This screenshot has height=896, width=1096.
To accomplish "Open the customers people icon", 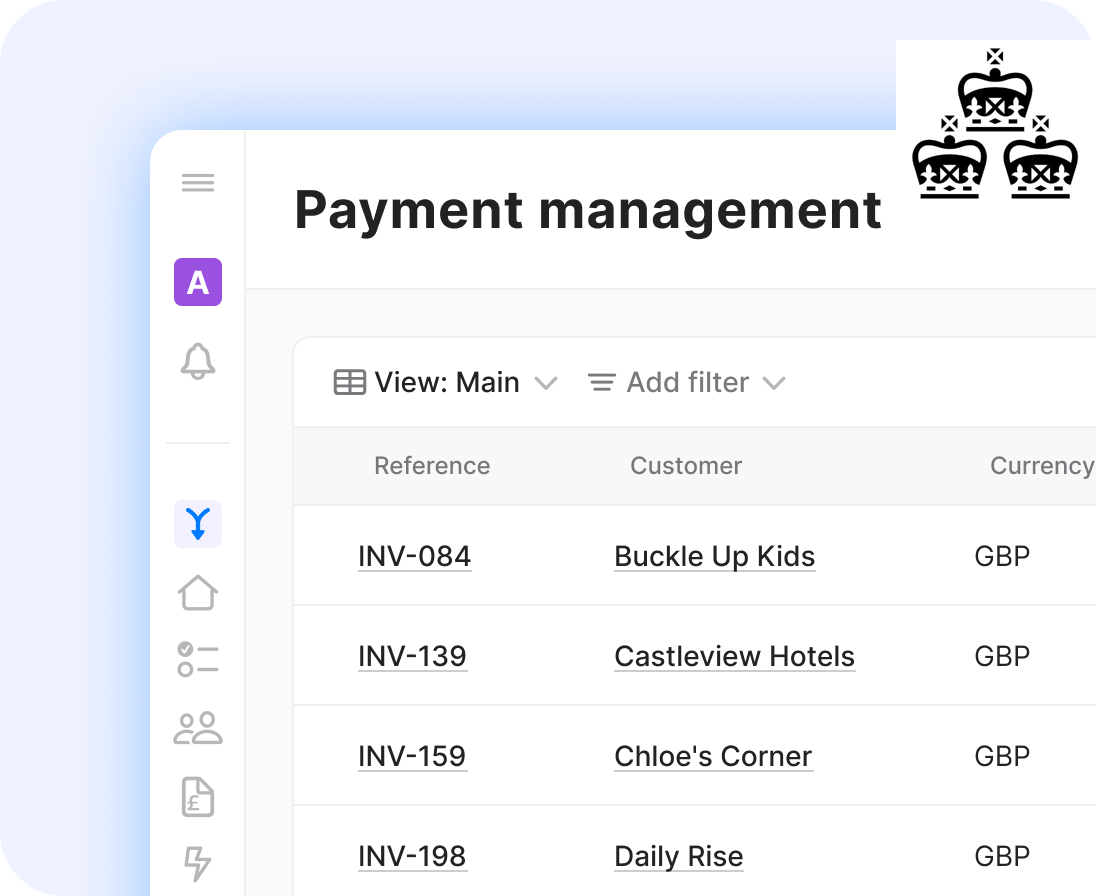I will [x=198, y=728].
